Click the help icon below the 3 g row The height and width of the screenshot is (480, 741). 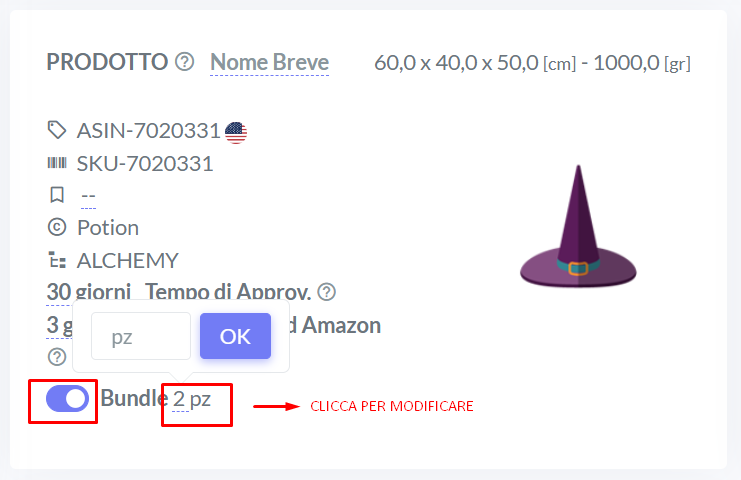pyautogui.click(x=57, y=357)
